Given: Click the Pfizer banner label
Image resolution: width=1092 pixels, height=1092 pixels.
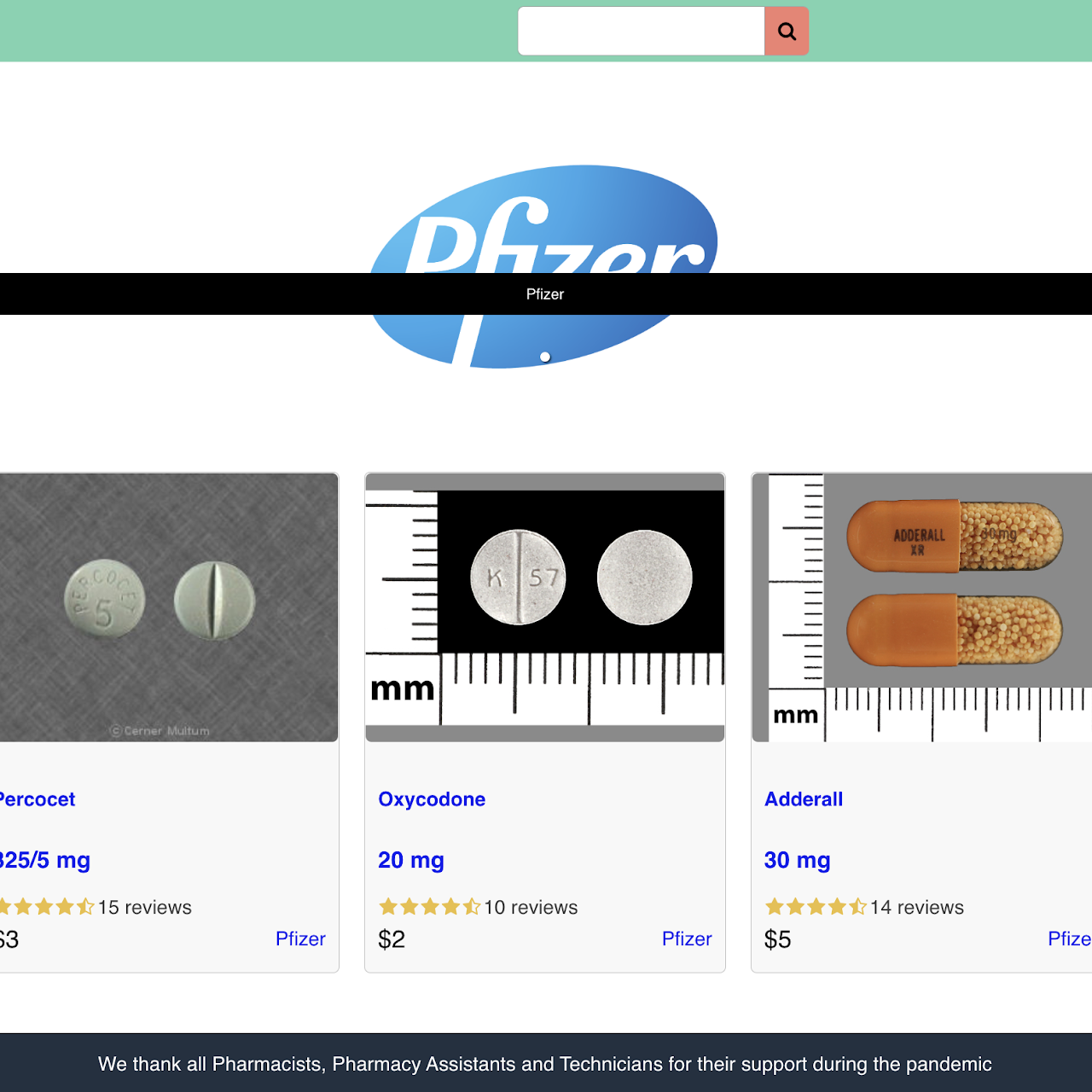Looking at the screenshot, I should (545, 293).
